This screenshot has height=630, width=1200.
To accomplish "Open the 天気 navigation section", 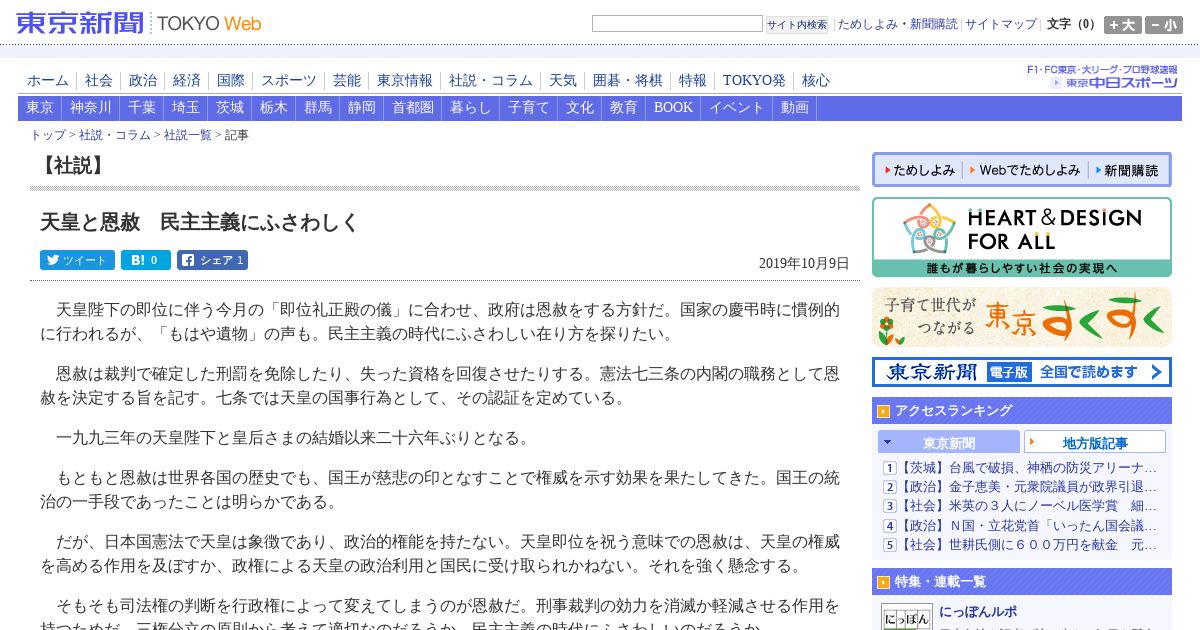I will click(x=563, y=80).
